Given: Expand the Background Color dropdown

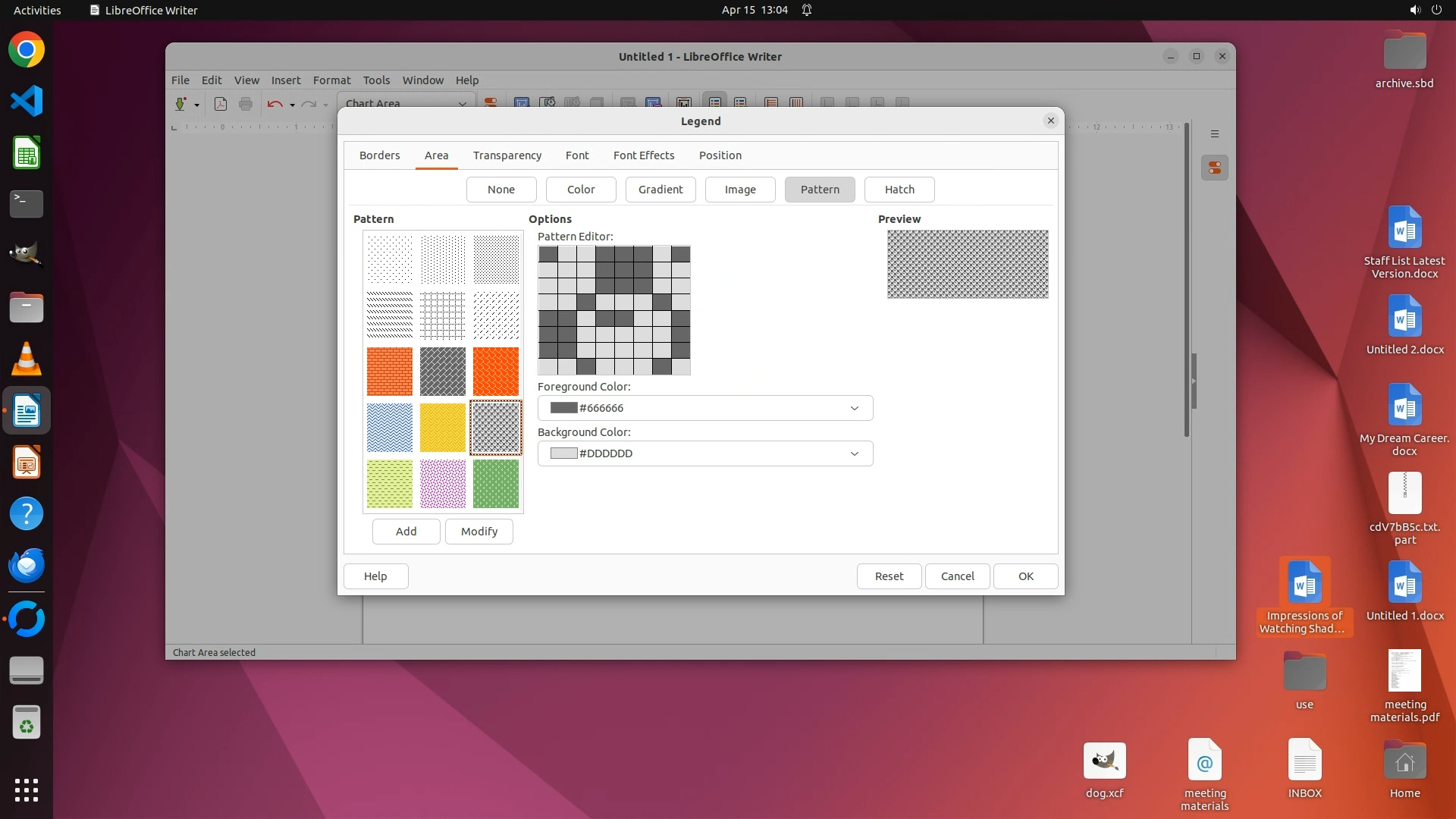Looking at the screenshot, I should click(x=855, y=453).
